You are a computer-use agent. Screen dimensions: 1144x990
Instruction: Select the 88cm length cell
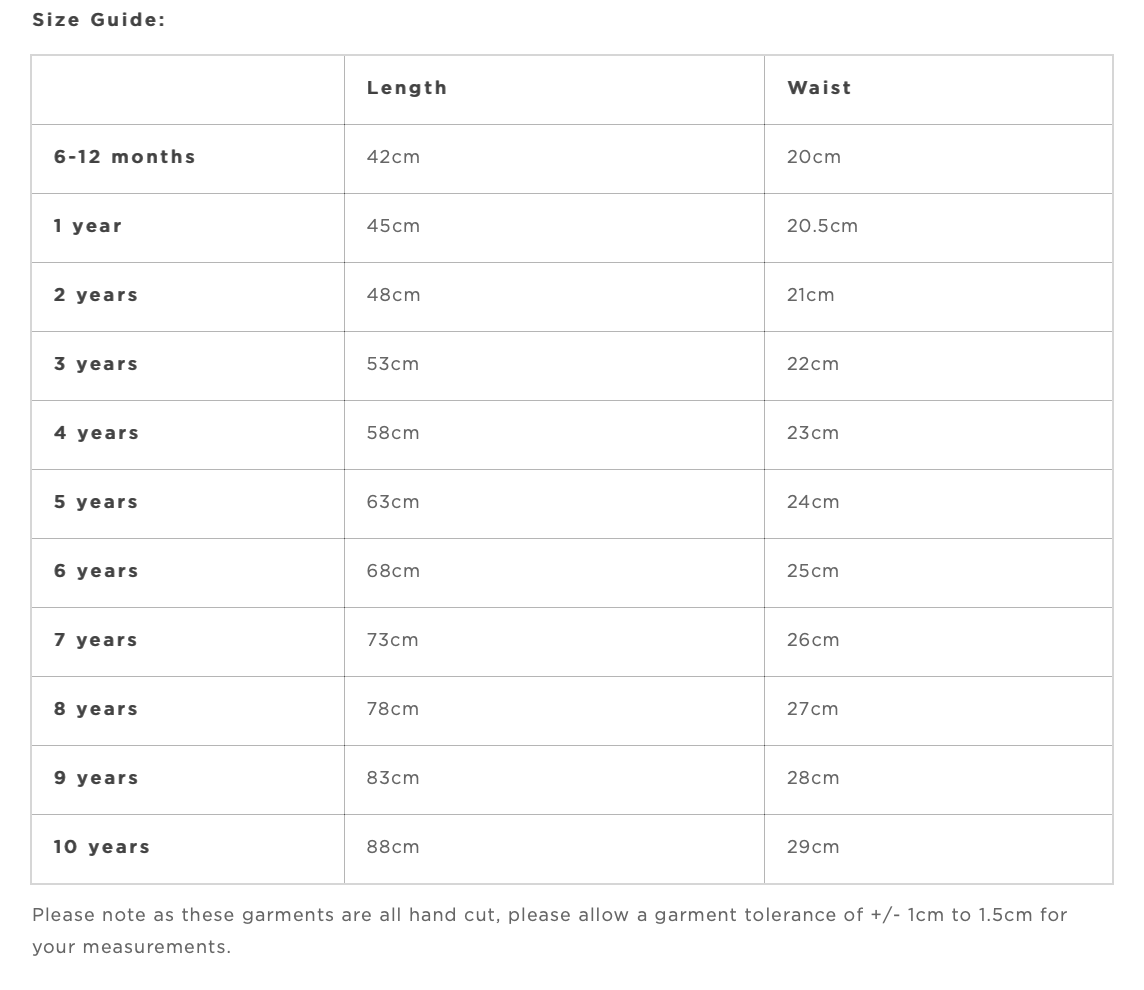click(x=393, y=847)
